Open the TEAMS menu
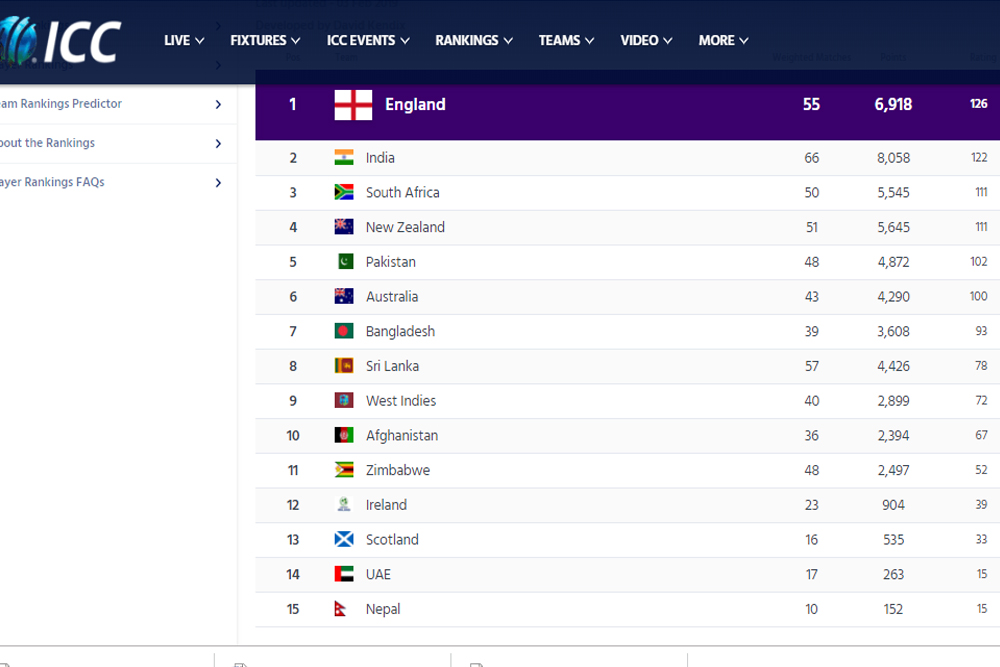1000x667 pixels. tap(566, 40)
